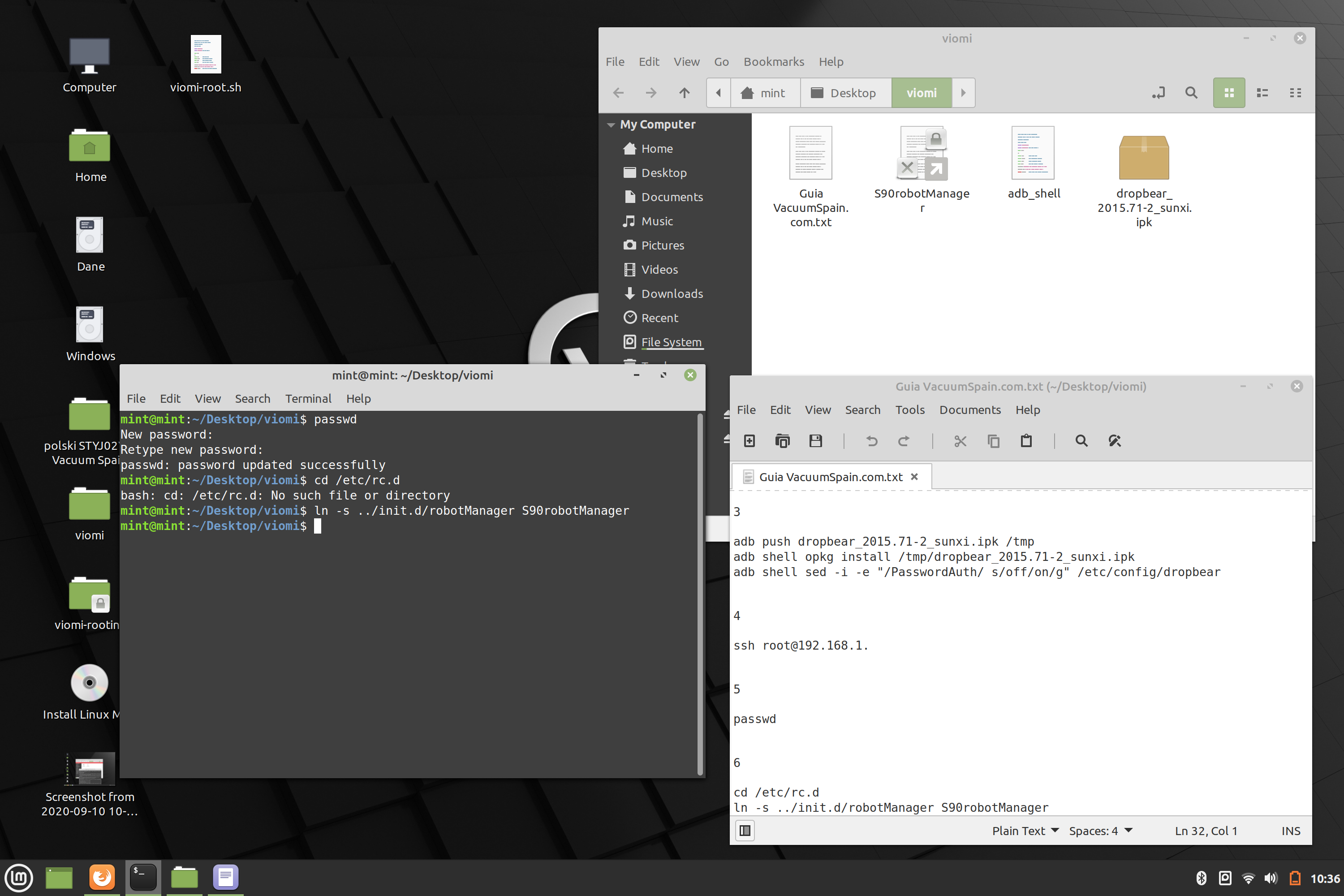Viewport: 1344px width, 896px height.
Task: Open Downloads in file manager sidebar
Action: click(672, 294)
